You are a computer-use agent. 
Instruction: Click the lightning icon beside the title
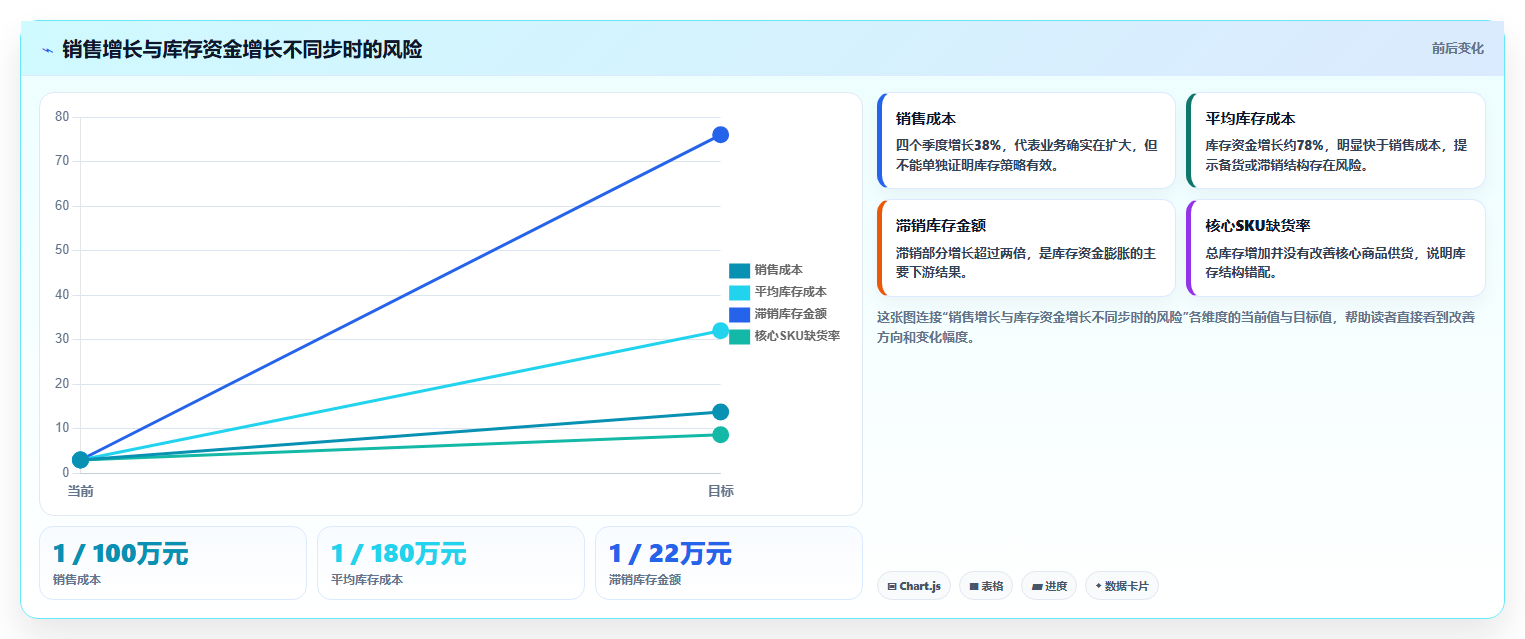(x=47, y=50)
